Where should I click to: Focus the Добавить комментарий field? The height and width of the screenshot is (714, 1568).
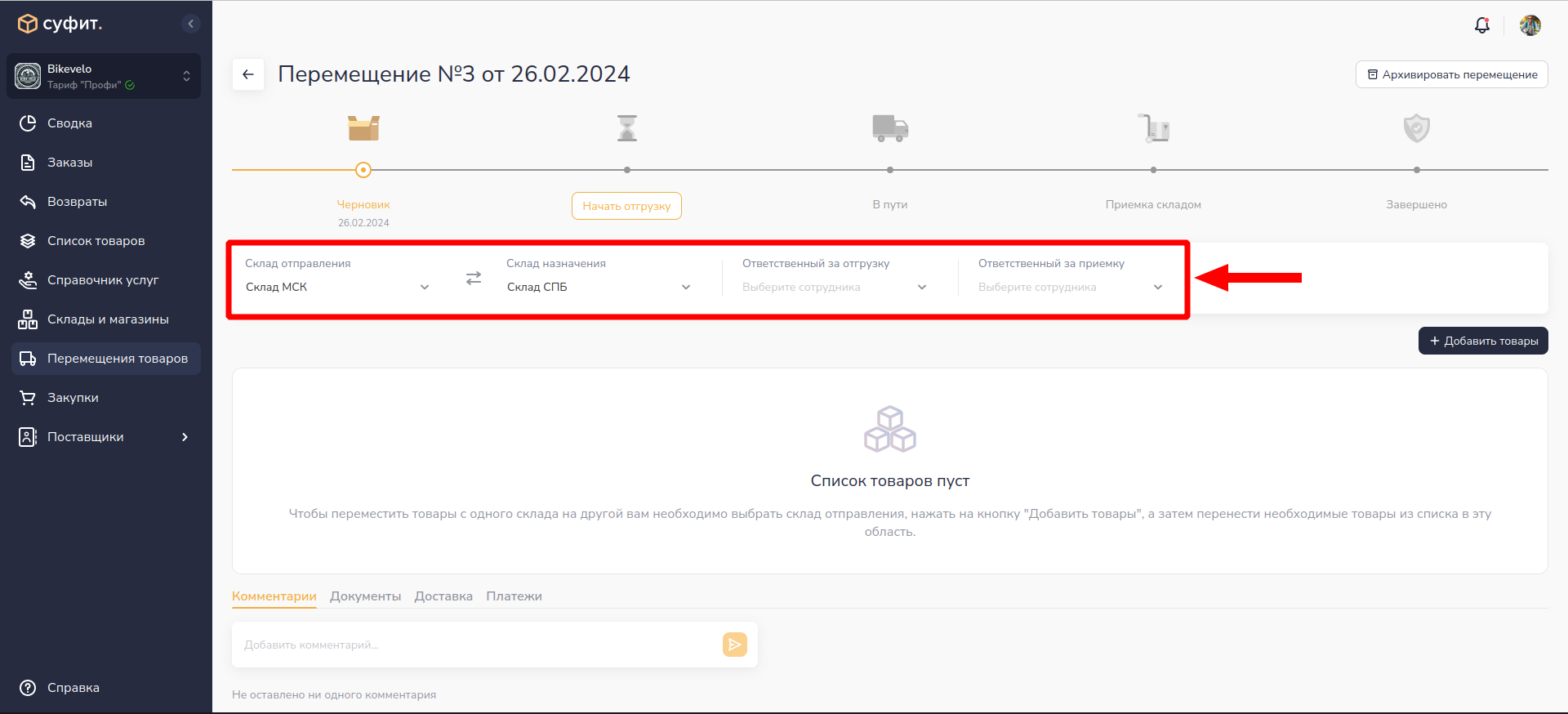(x=477, y=645)
